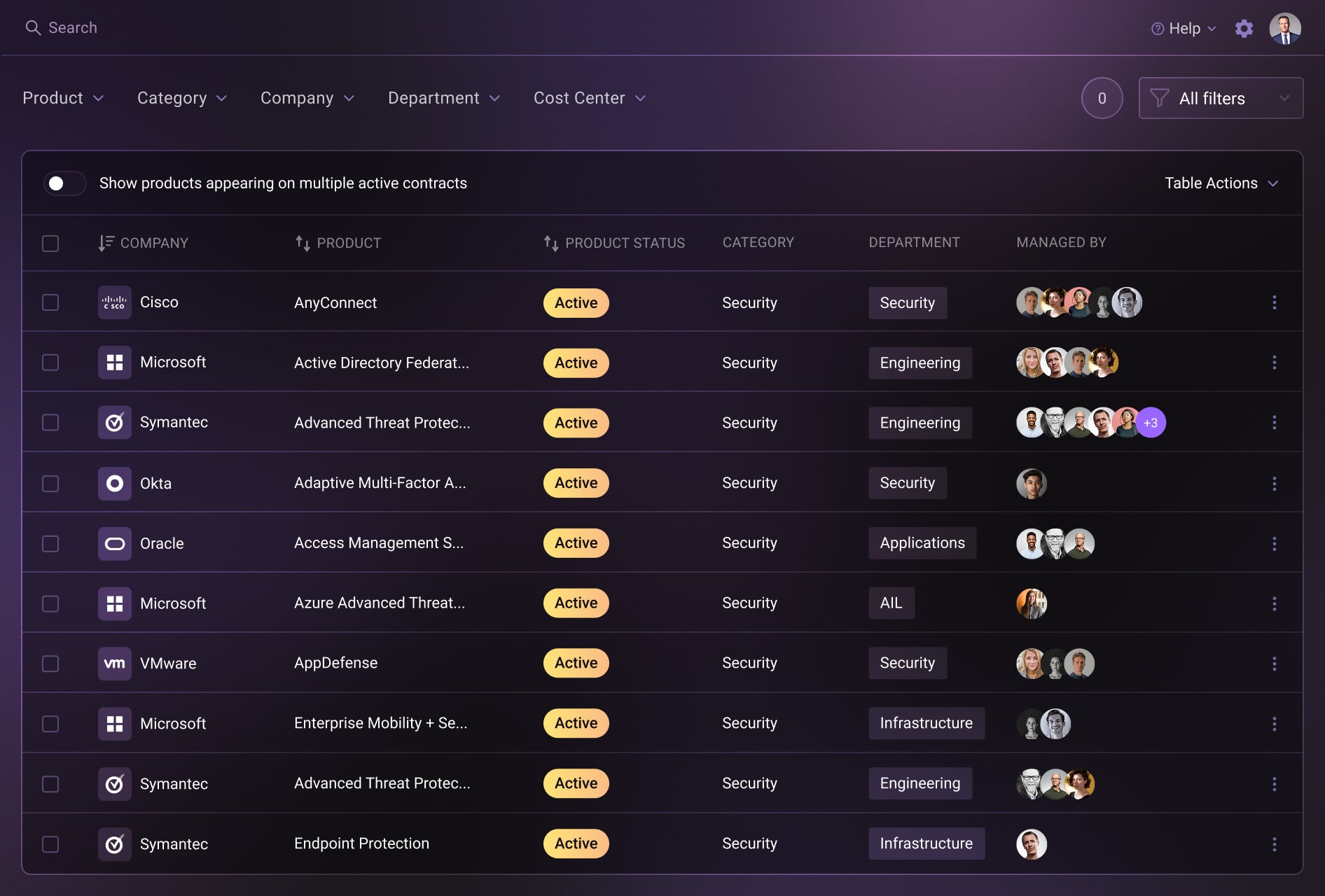Click the Cisco company logo icon
This screenshot has width=1325, height=896.
tap(114, 302)
